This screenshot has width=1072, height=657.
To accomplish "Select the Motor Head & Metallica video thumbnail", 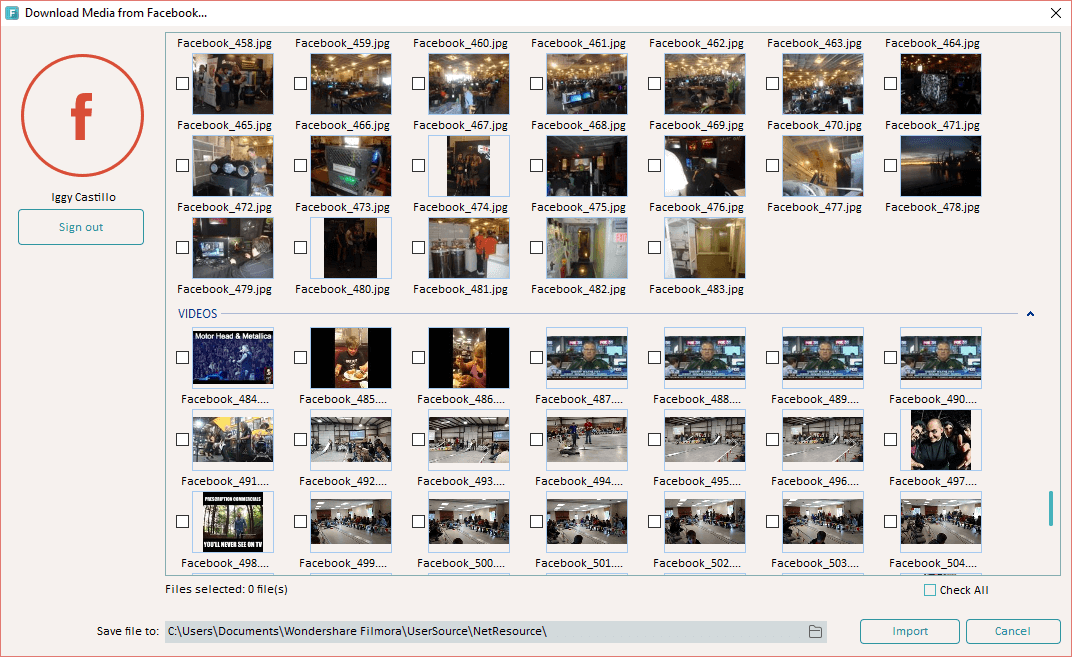I will point(233,357).
